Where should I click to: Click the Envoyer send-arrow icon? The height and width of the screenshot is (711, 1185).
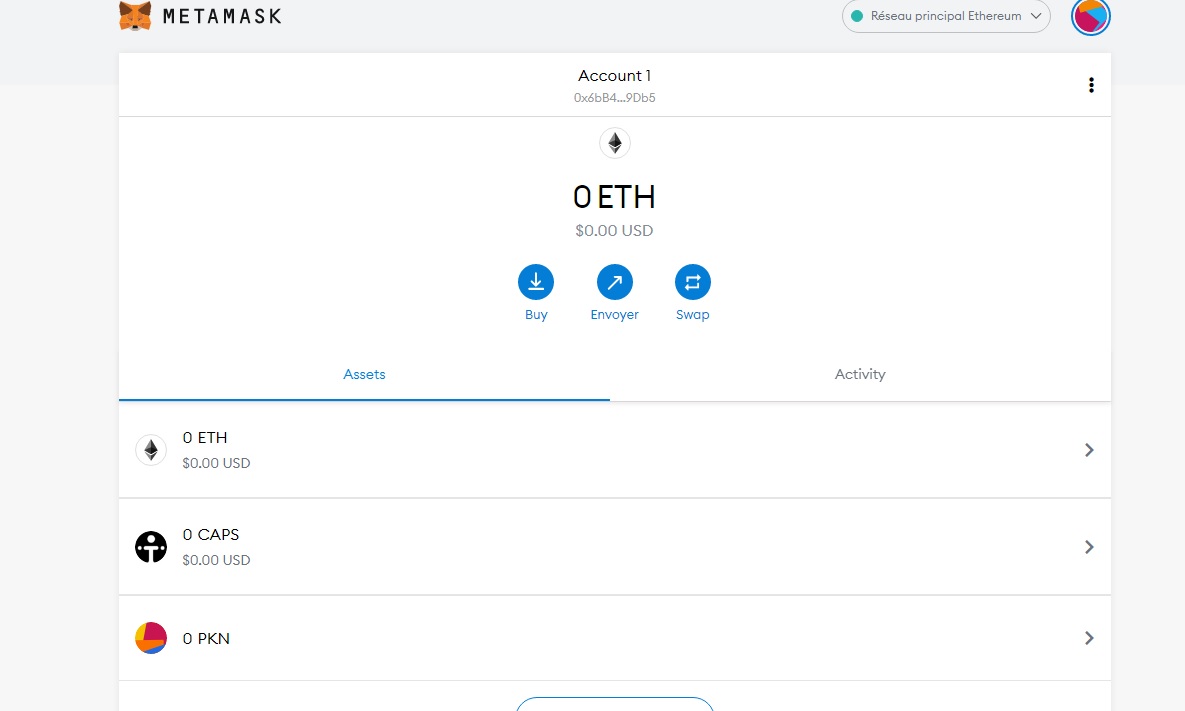[x=614, y=282]
